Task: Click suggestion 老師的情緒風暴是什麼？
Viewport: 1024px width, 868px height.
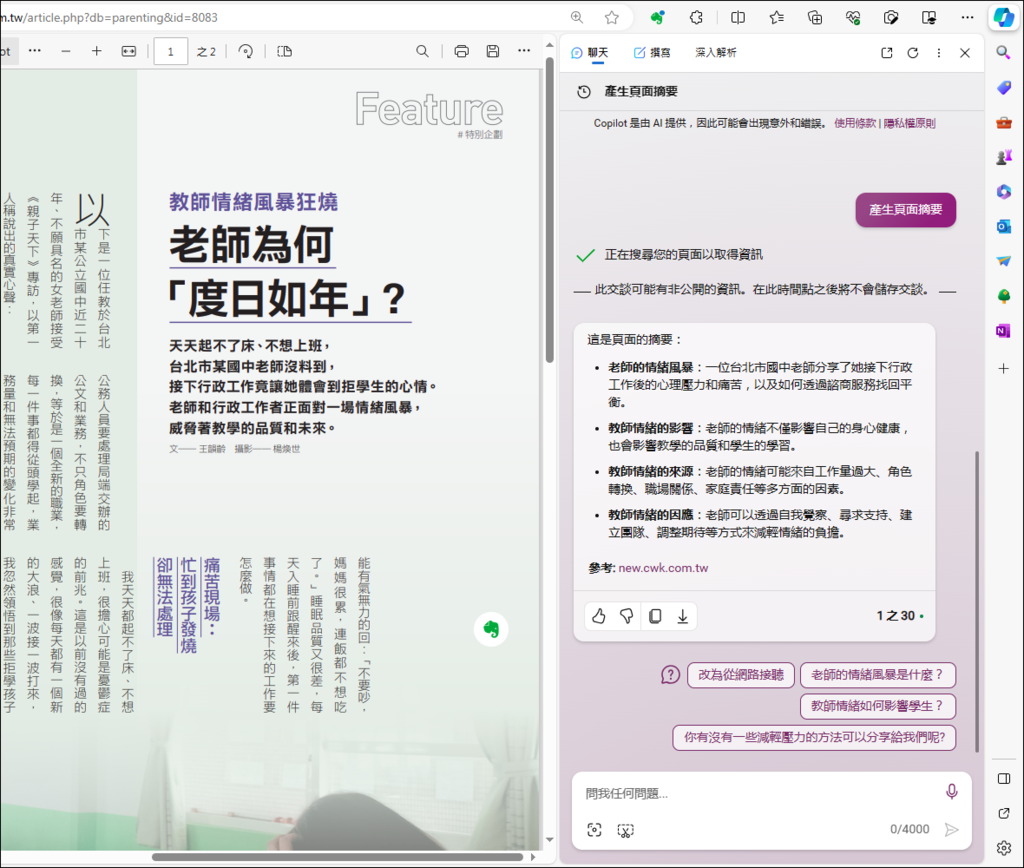Action: [x=877, y=675]
